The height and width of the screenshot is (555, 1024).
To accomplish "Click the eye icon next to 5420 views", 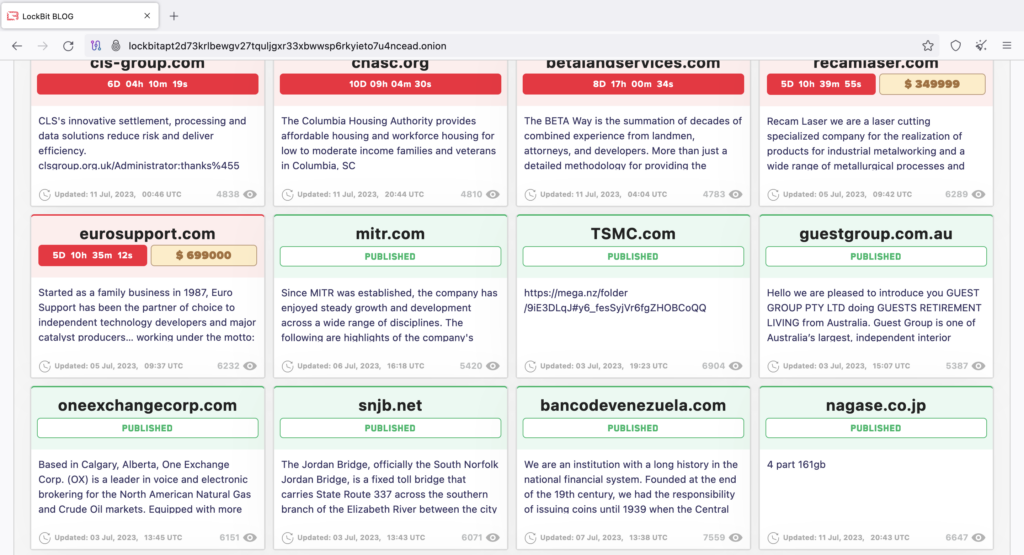I will 493,366.
